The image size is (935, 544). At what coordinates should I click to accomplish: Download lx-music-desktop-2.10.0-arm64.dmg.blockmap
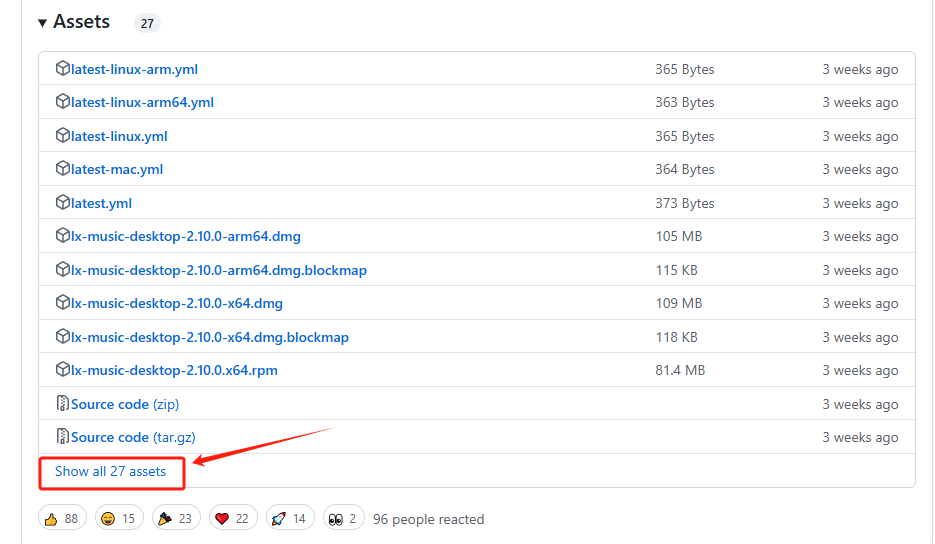tap(219, 270)
